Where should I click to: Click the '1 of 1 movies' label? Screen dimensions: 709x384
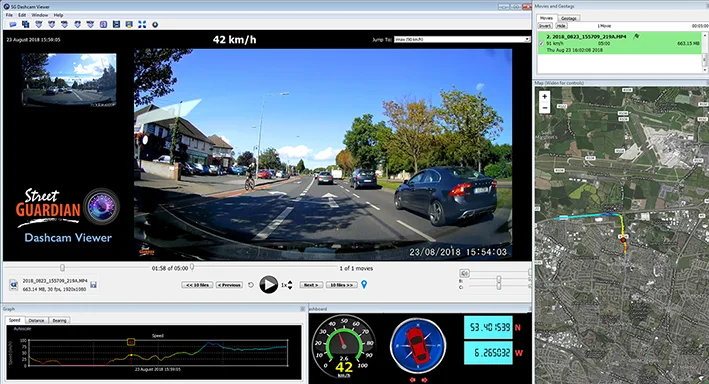coord(356,268)
